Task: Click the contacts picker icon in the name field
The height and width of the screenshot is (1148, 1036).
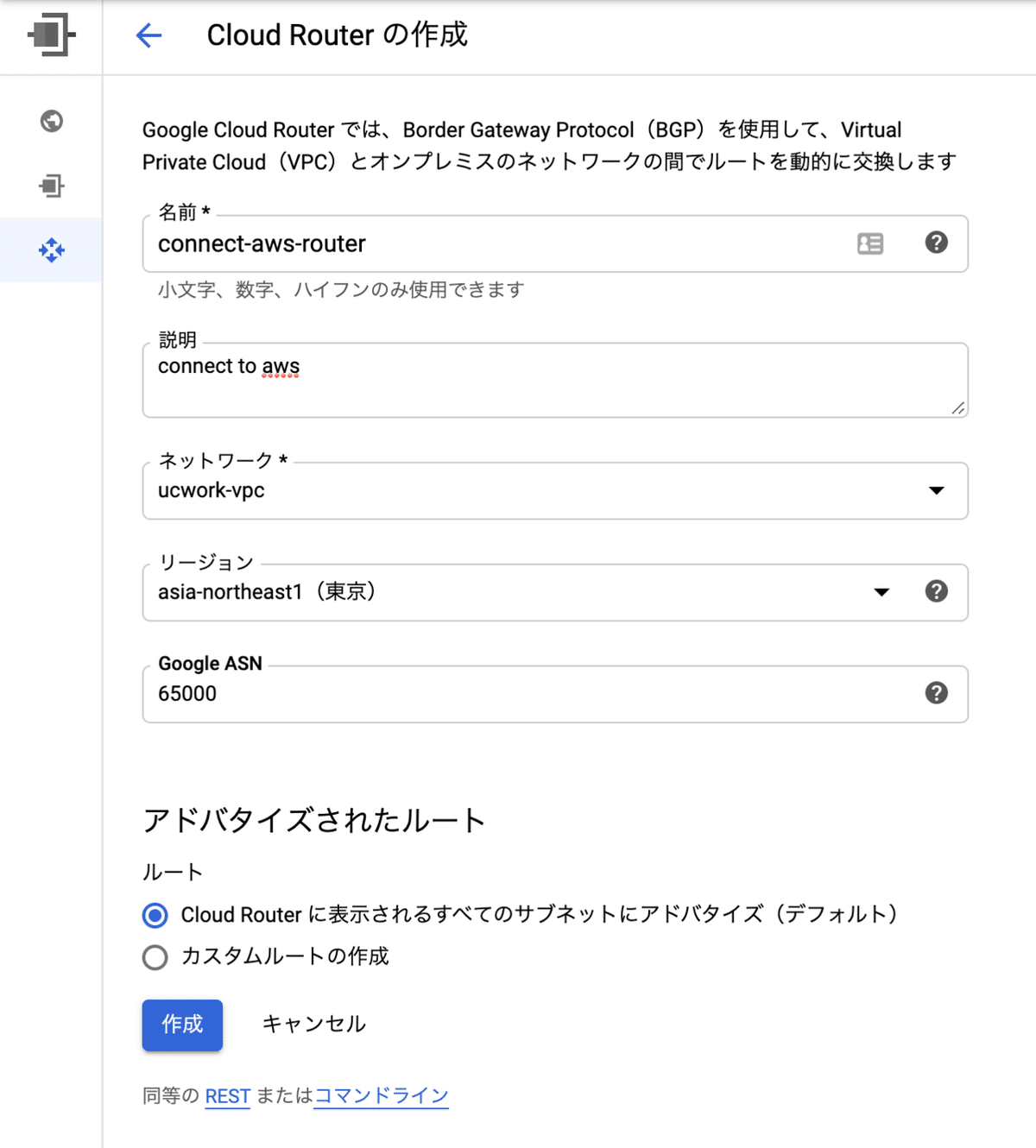Action: click(x=870, y=243)
